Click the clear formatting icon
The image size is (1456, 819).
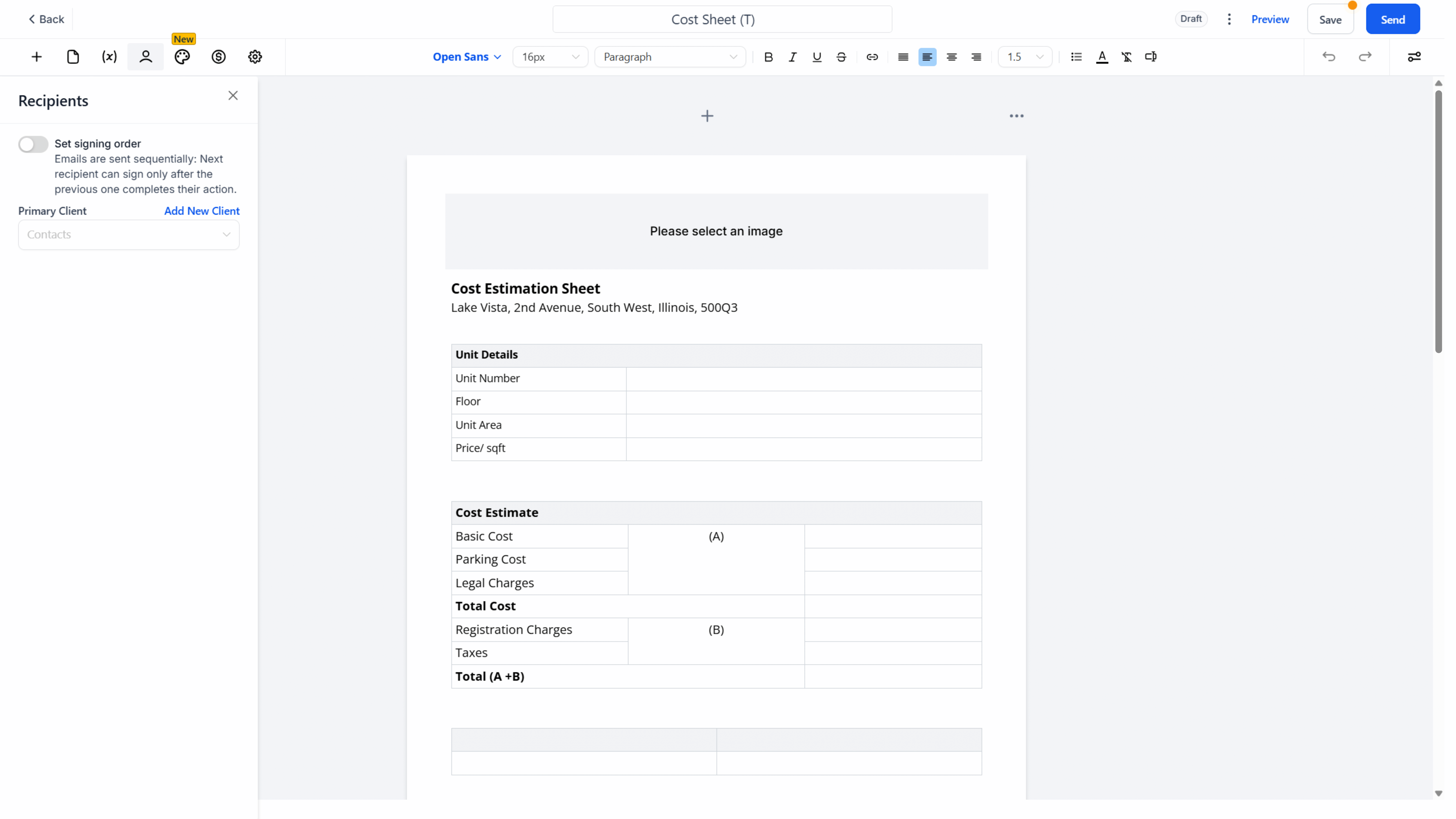point(1127,57)
